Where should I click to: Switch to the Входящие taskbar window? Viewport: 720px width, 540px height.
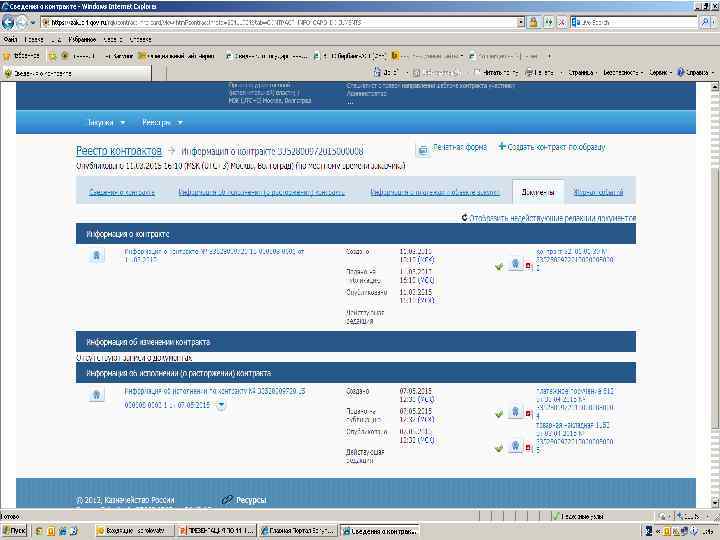(134, 531)
